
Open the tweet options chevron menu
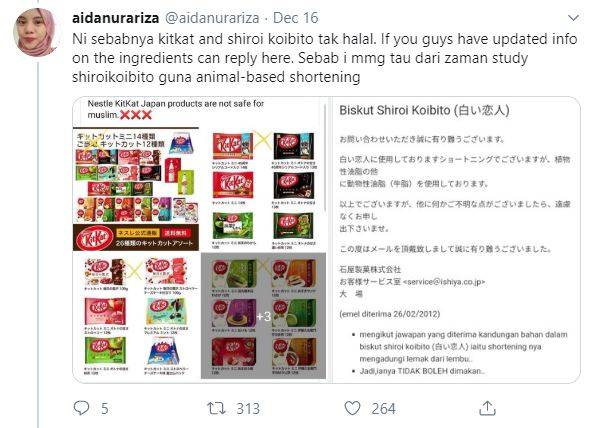pyautogui.click(x=574, y=18)
